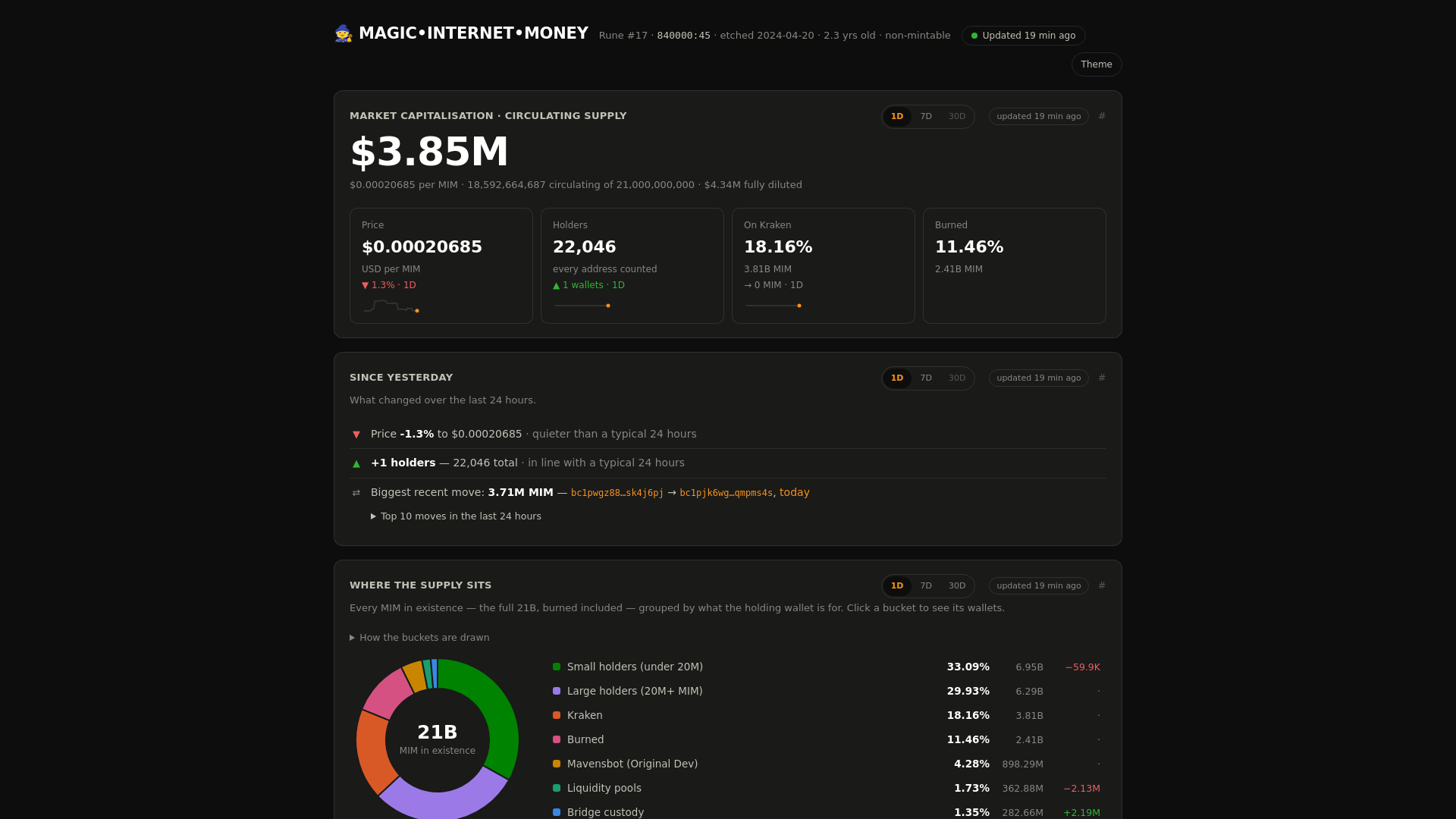Select 1D range in Market Capitalisation card

pos(897,117)
